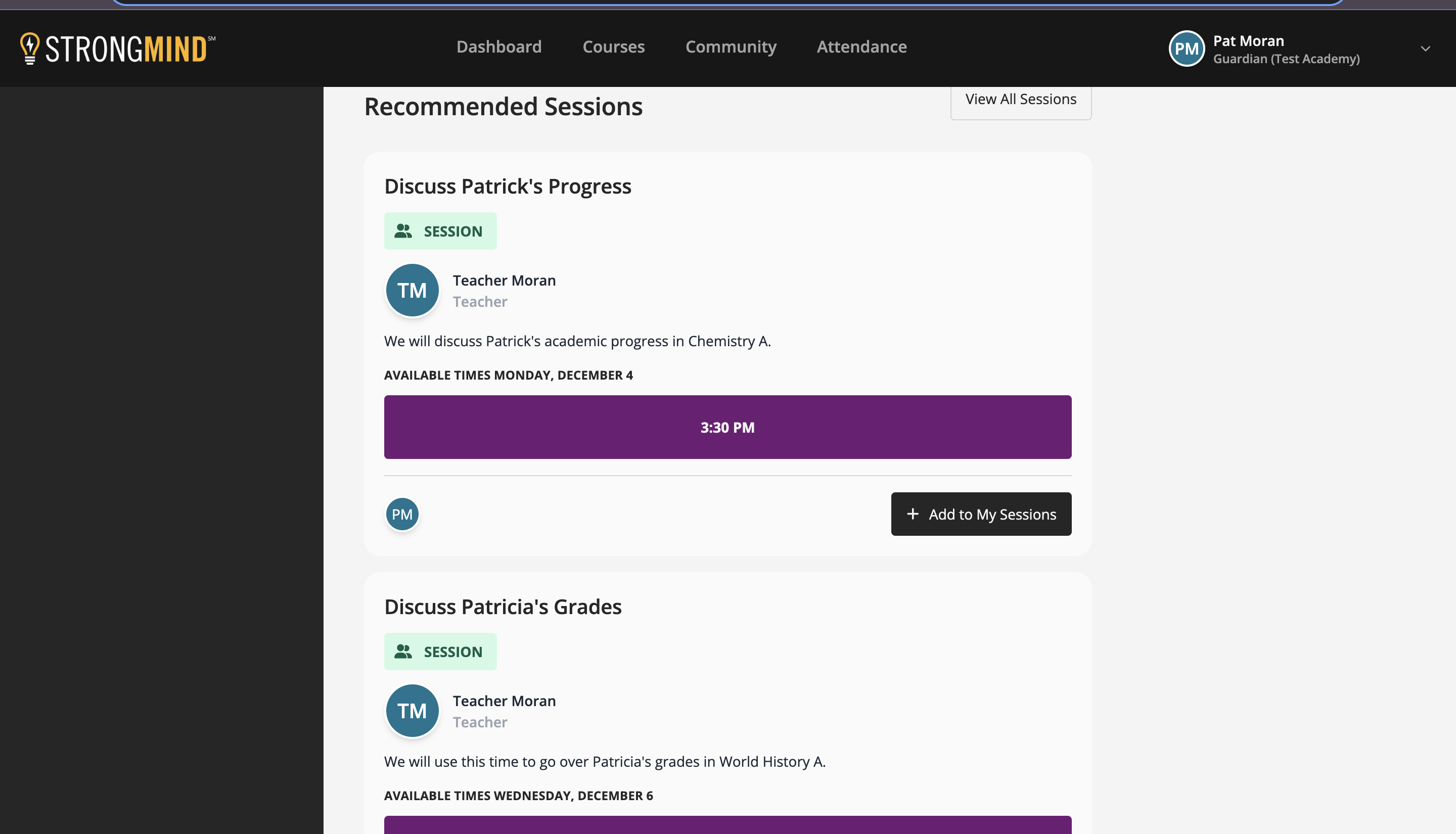Image resolution: width=1456 pixels, height=834 pixels.
Task: Open the Attendance nav item
Action: (x=861, y=47)
